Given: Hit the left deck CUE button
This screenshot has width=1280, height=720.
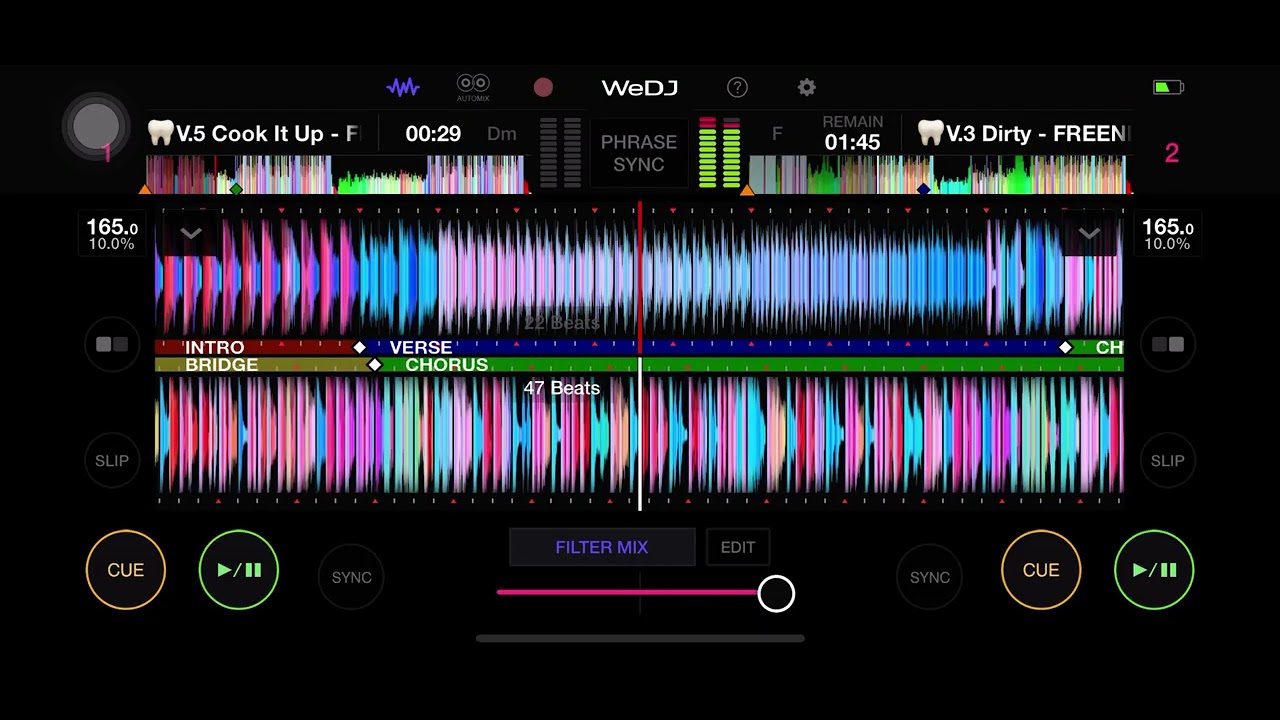Looking at the screenshot, I should coord(126,570).
